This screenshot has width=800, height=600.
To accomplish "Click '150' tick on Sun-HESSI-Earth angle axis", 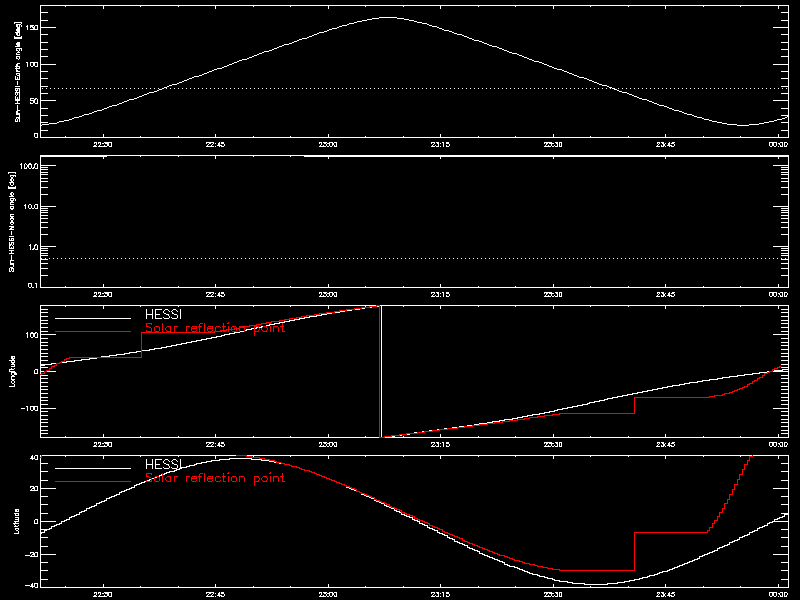I will [33, 28].
